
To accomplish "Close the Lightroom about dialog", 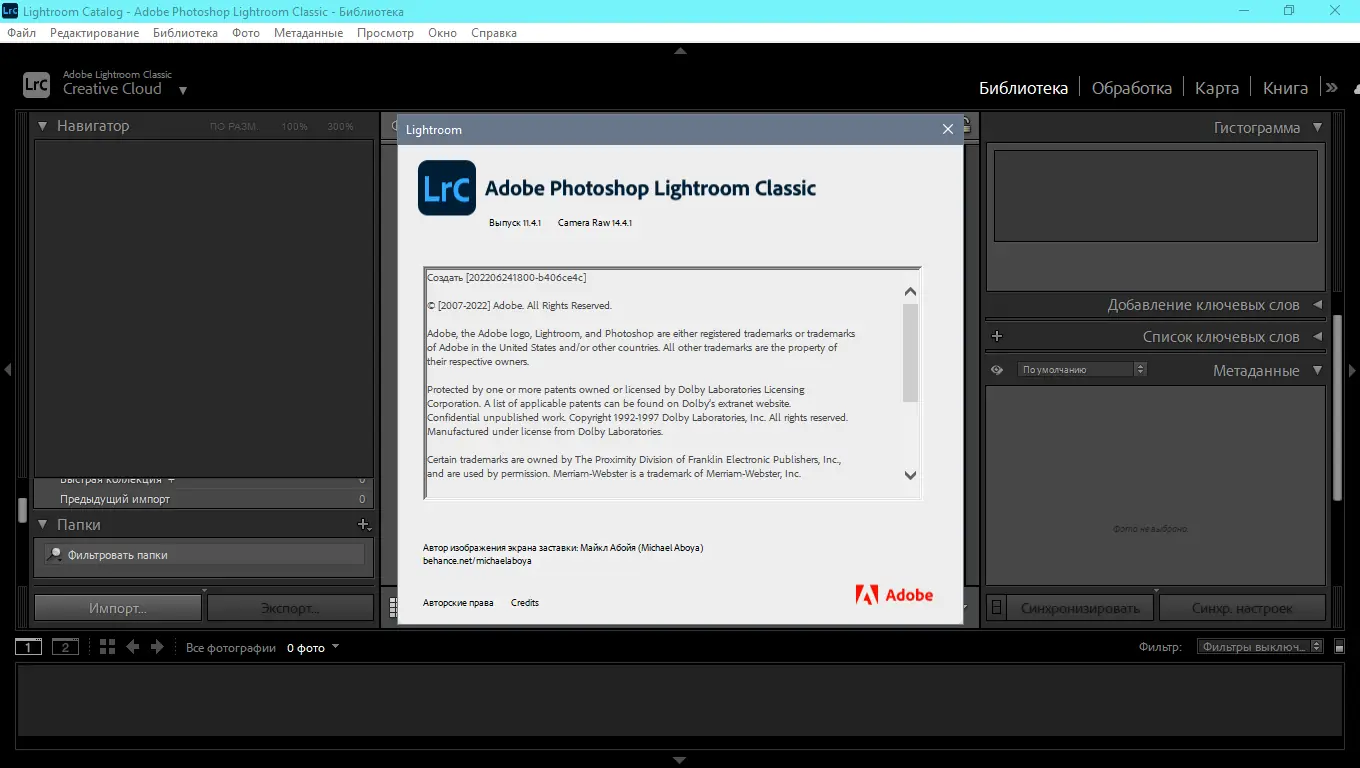I will pyautogui.click(x=948, y=129).
